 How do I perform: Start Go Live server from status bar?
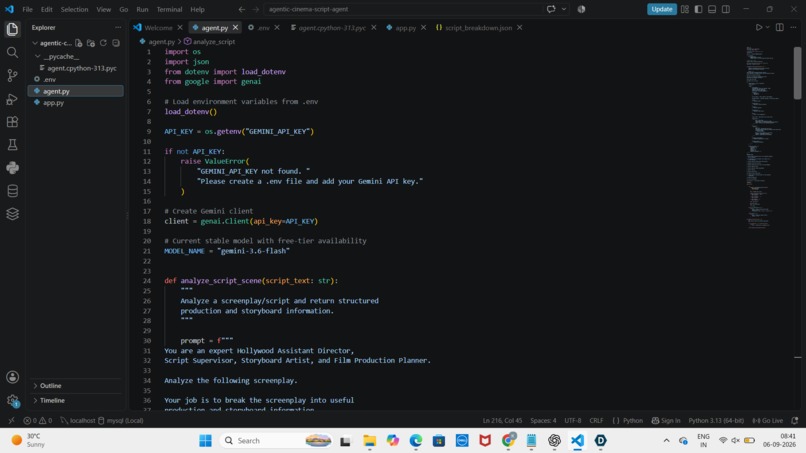(767, 420)
